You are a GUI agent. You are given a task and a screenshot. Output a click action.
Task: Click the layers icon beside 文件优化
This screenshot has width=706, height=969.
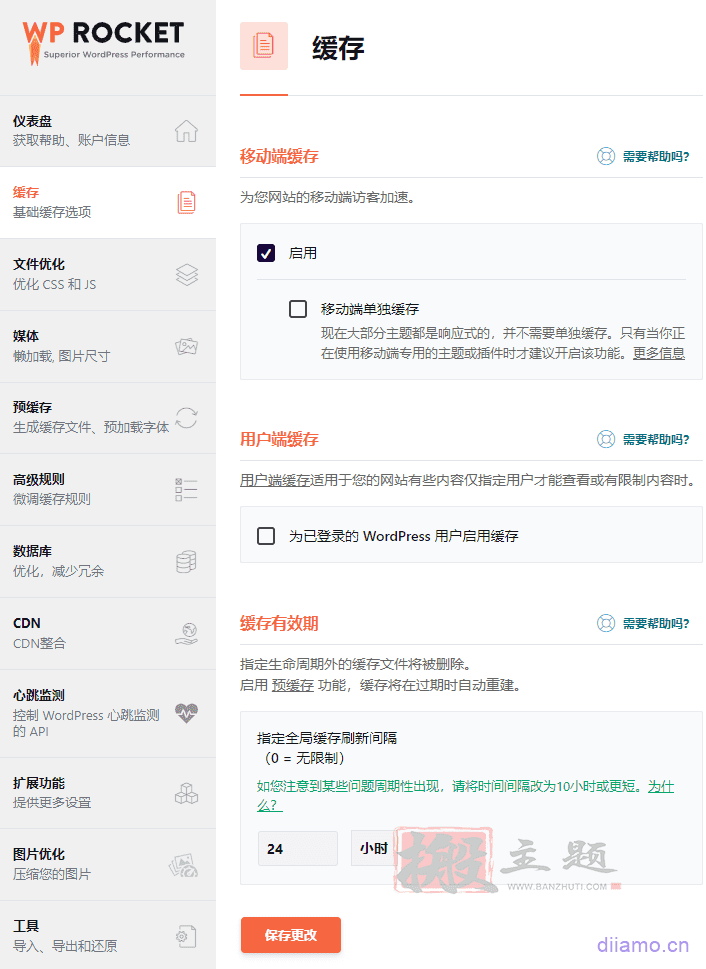pos(187,274)
